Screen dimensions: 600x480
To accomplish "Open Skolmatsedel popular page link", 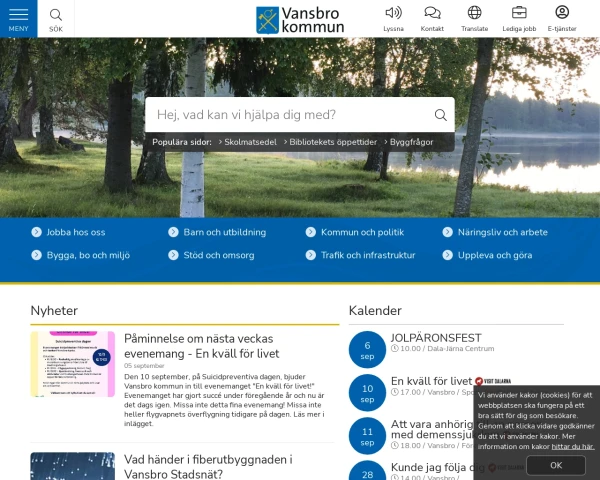I will [250, 142].
